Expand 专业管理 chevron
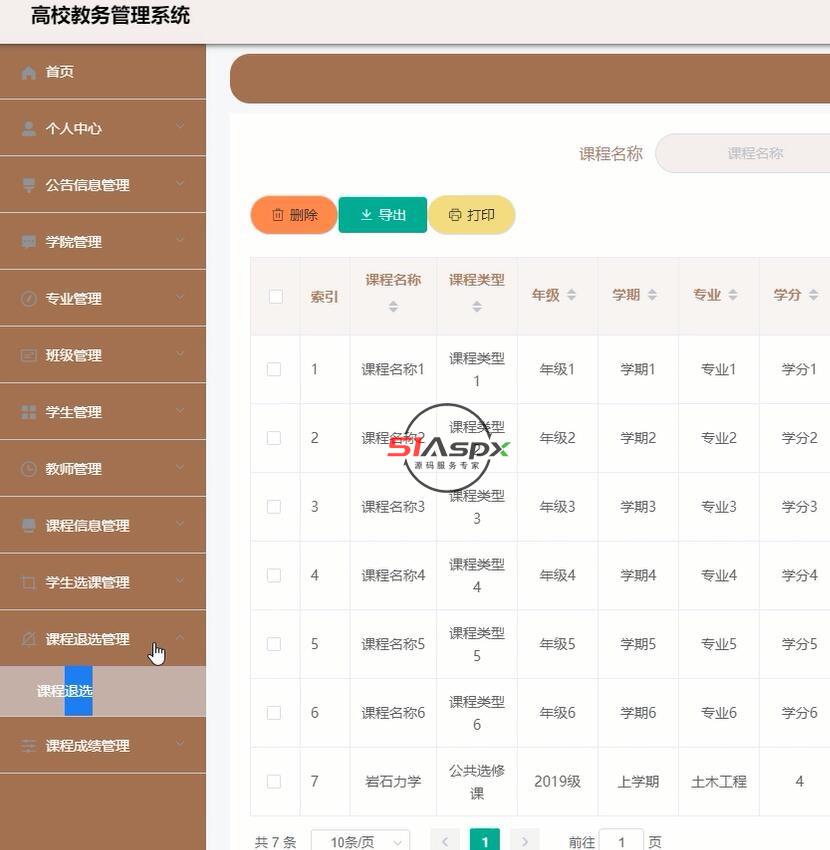This screenshot has width=830, height=850. click(180, 297)
